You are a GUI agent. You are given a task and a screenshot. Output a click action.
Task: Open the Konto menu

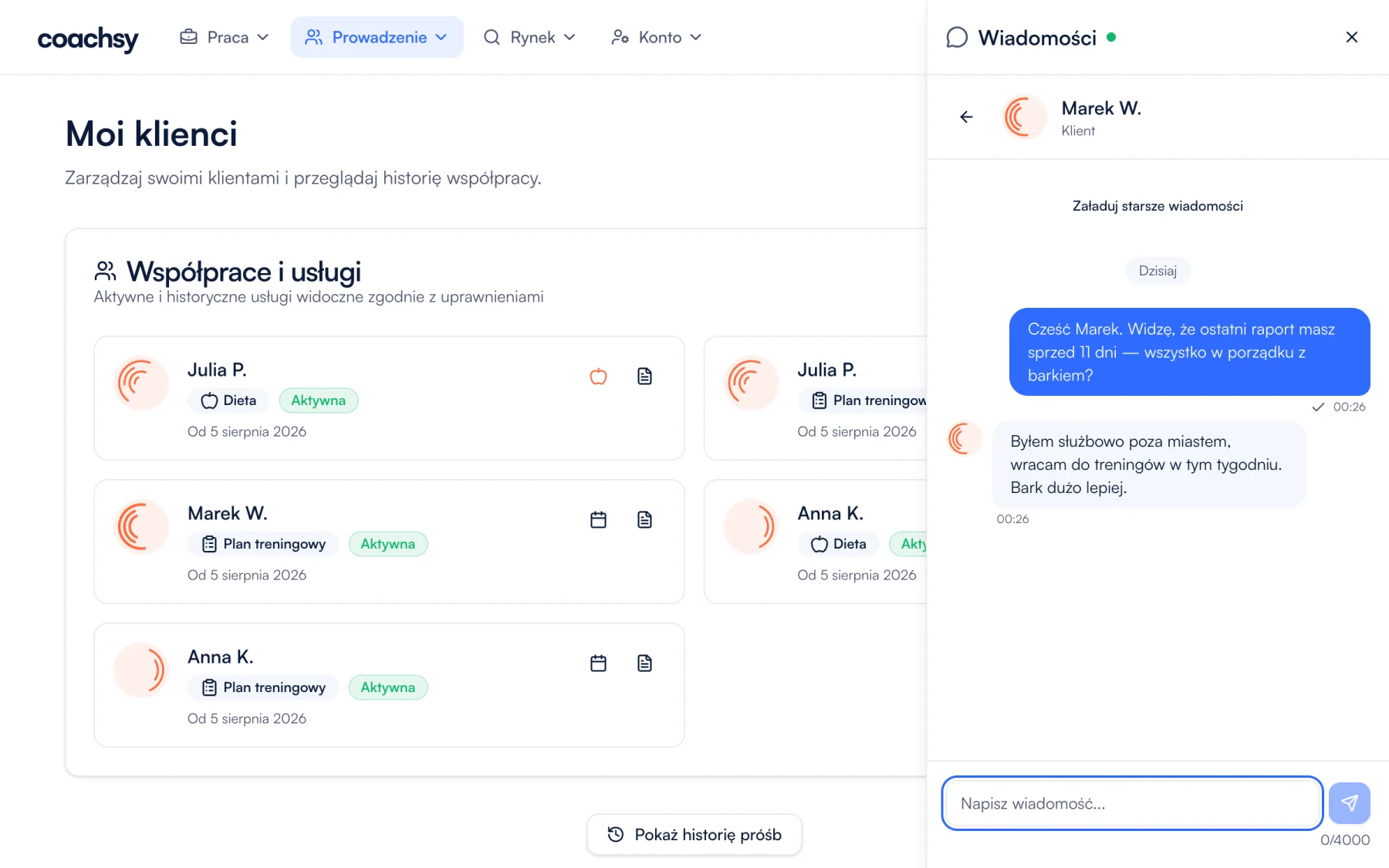click(x=657, y=37)
